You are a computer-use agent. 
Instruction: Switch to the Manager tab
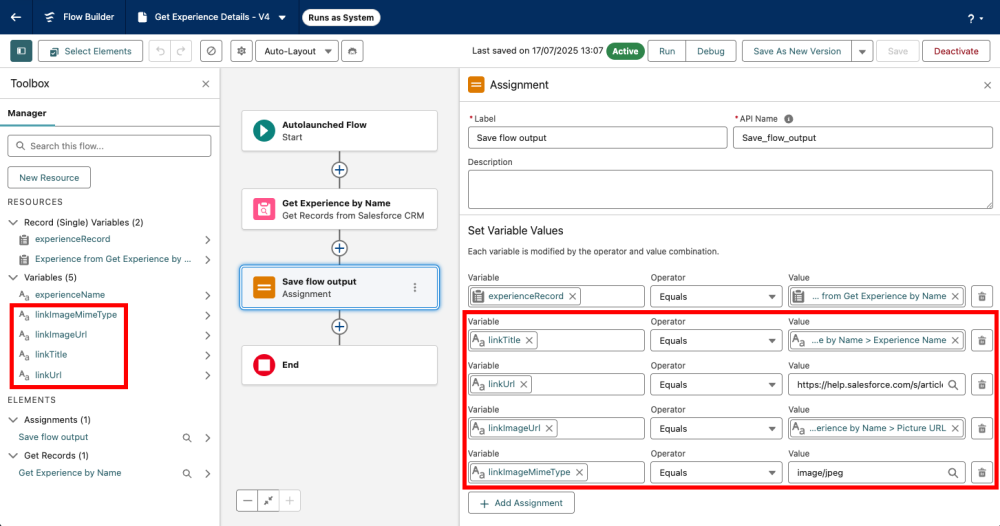pos(27,114)
